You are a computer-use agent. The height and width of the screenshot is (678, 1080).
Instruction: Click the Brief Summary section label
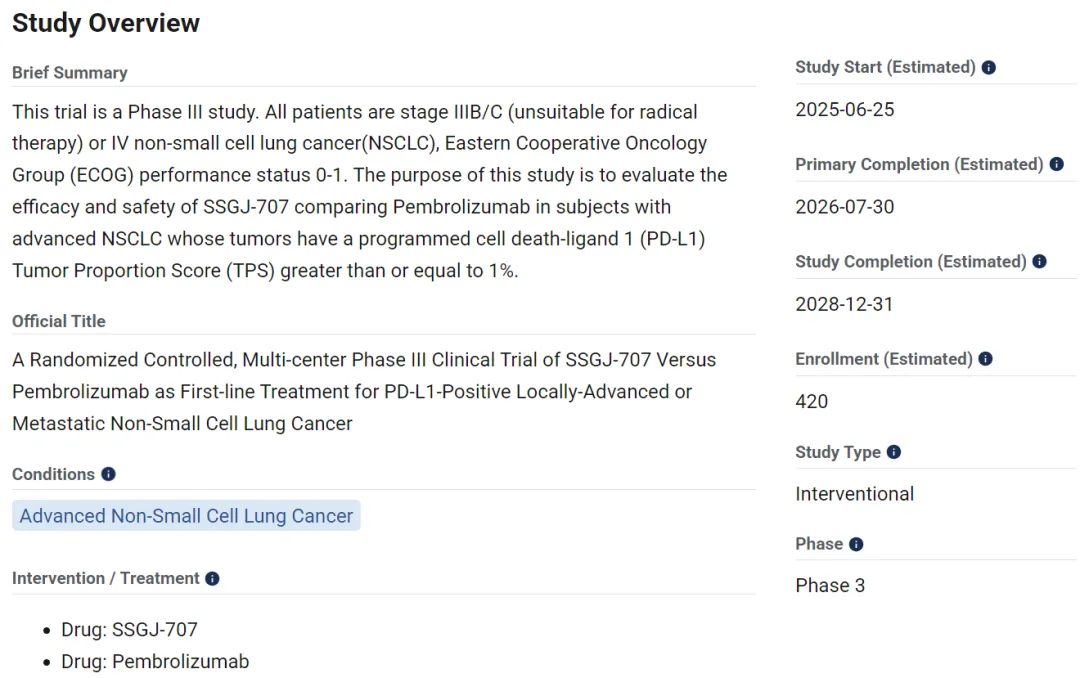tap(70, 73)
